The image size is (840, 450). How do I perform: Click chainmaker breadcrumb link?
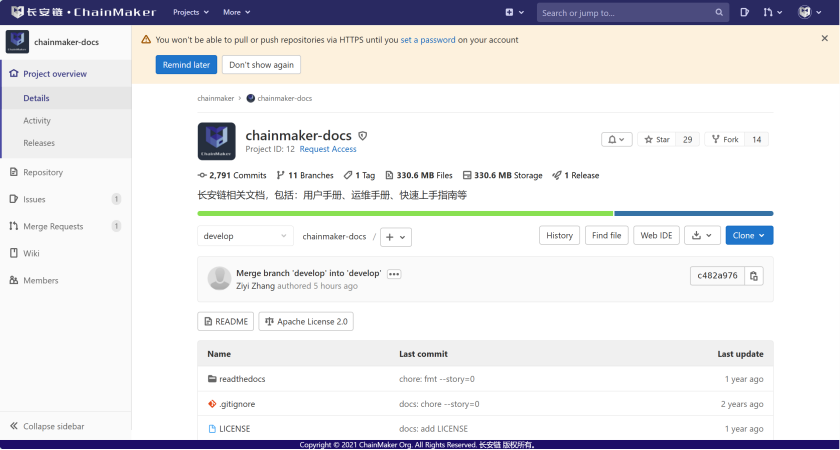click(x=215, y=98)
